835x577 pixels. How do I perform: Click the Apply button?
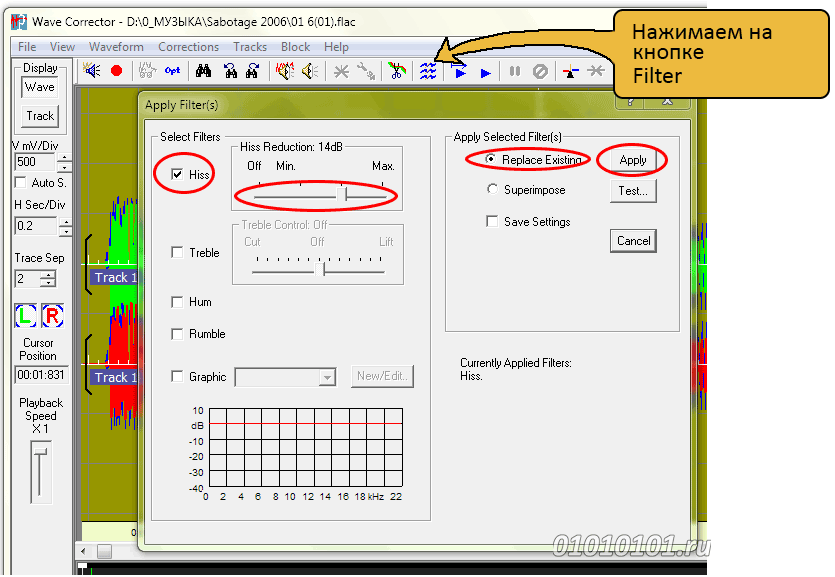click(x=633, y=160)
